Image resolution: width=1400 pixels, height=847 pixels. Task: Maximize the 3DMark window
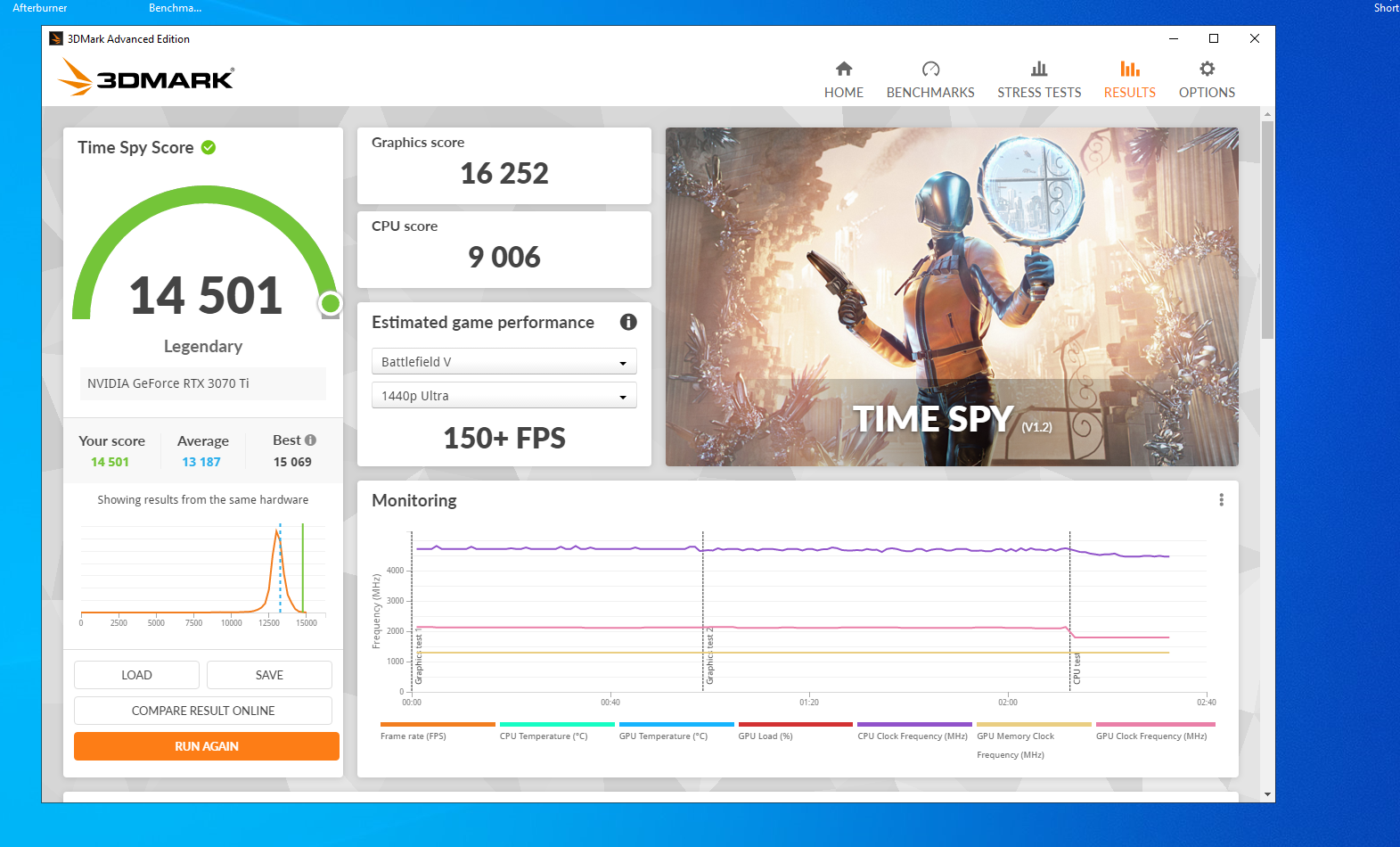click(x=1214, y=38)
